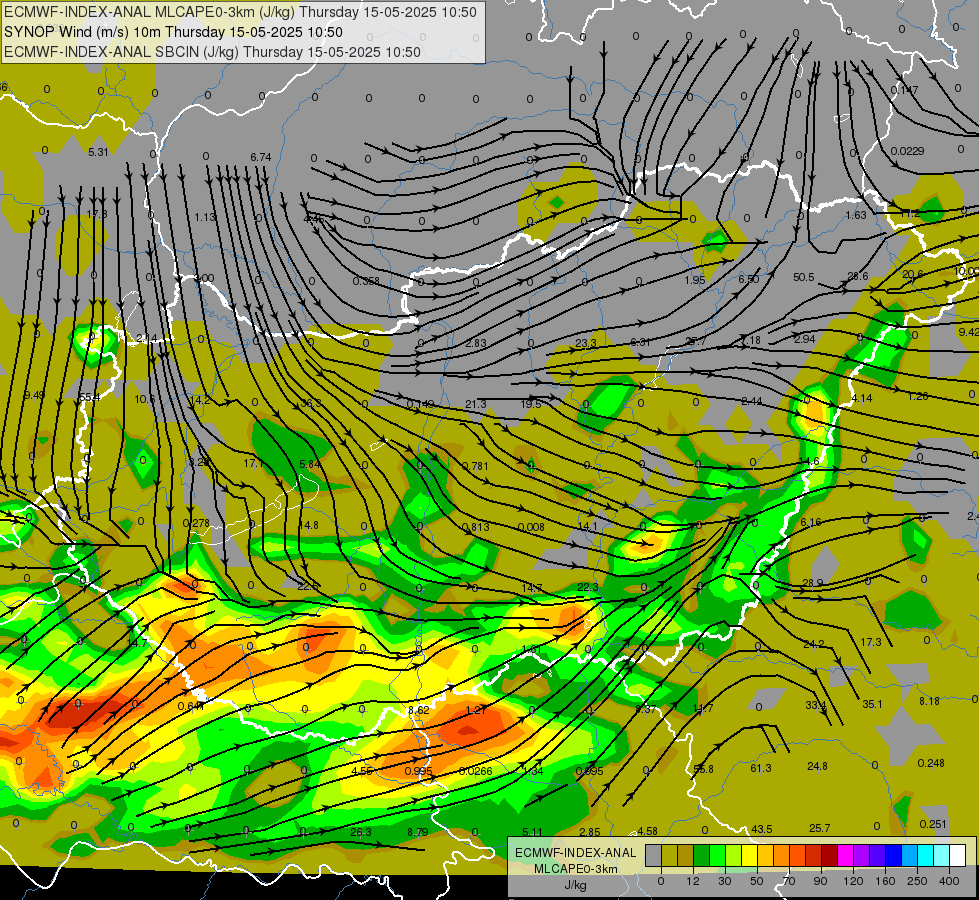The height and width of the screenshot is (900, 979).
Task: Click the map value 0.248
Action: (x=931, y=763)
